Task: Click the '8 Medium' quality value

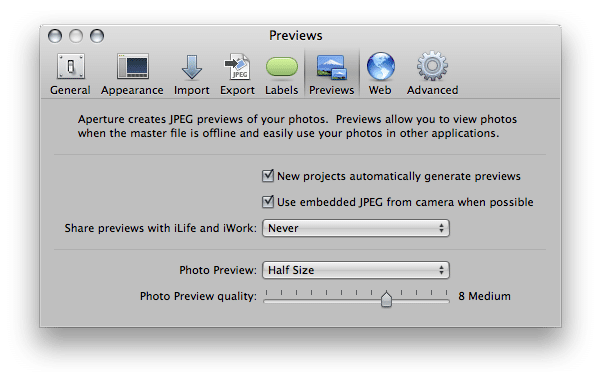Action: (484, 296)
